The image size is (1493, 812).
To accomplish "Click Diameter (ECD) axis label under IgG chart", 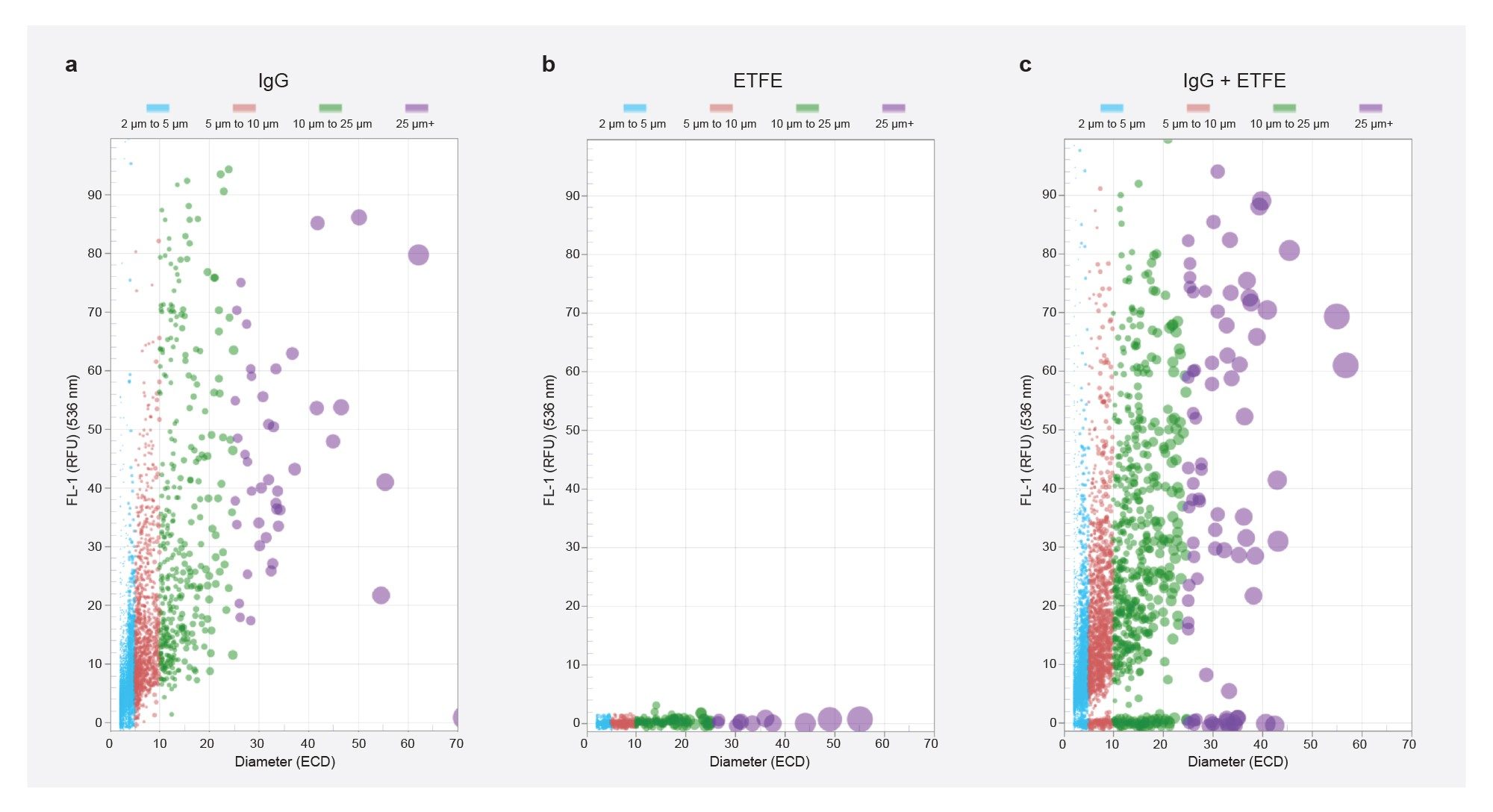I will (284, 762).
